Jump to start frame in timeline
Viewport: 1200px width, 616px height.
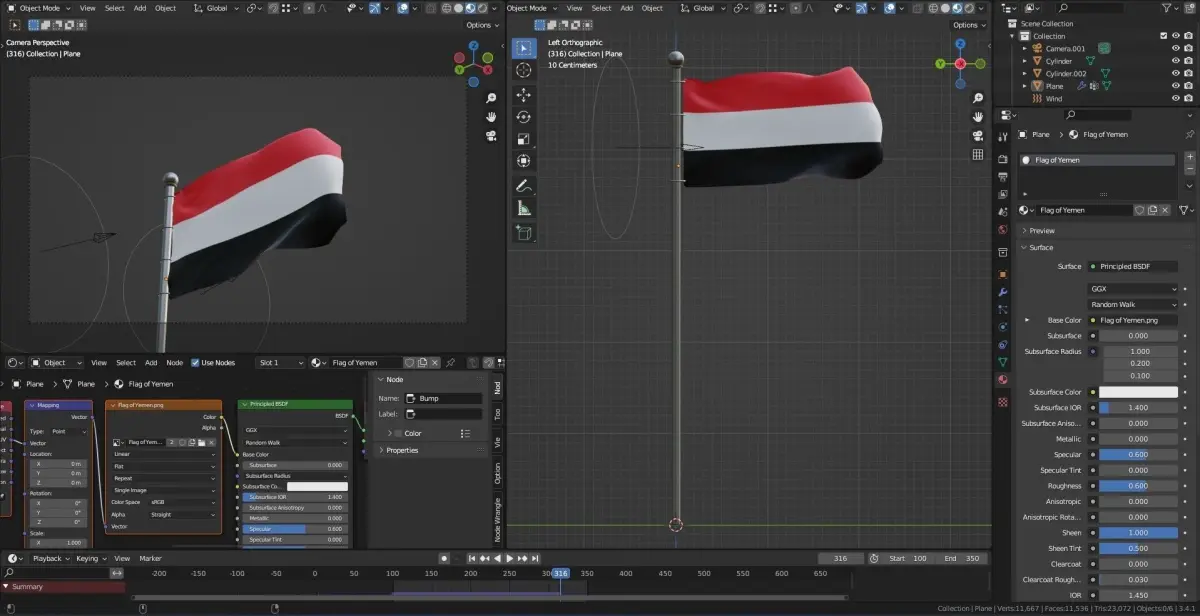tap(472, 558)
